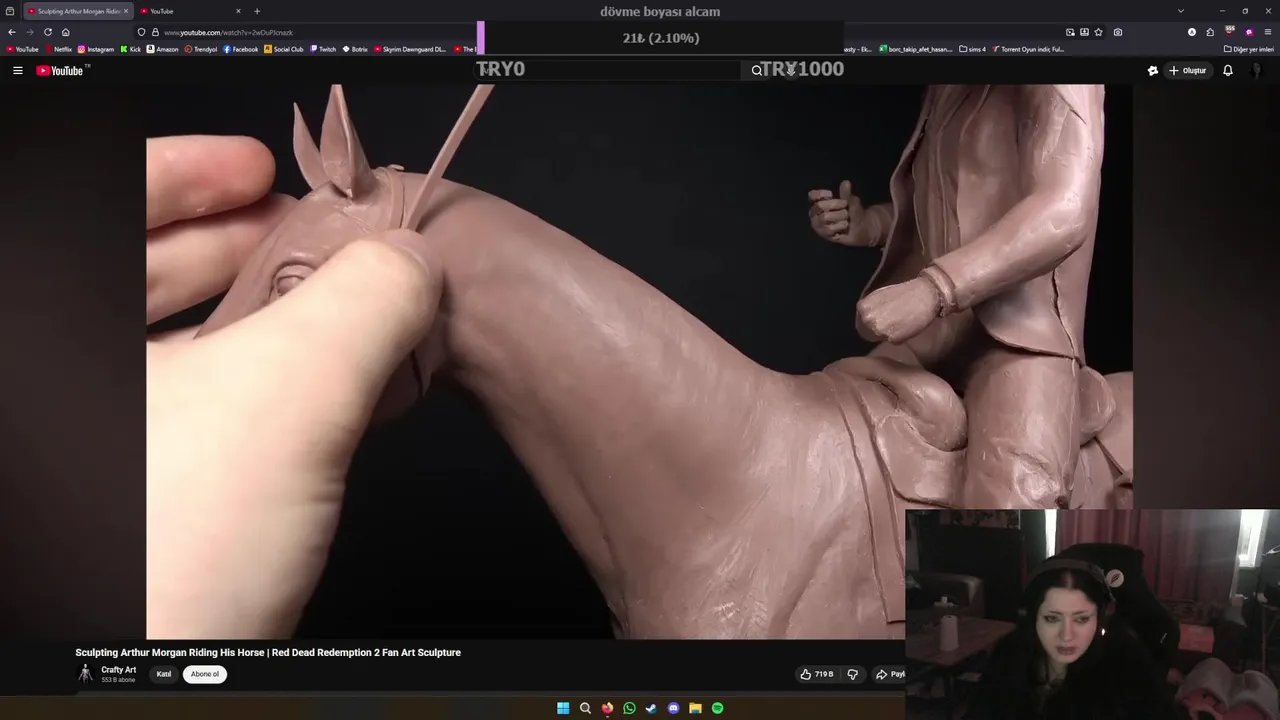1280x720 pixels.
Task: Open the Crafty Art channel name link
Action: pos(118,670)
